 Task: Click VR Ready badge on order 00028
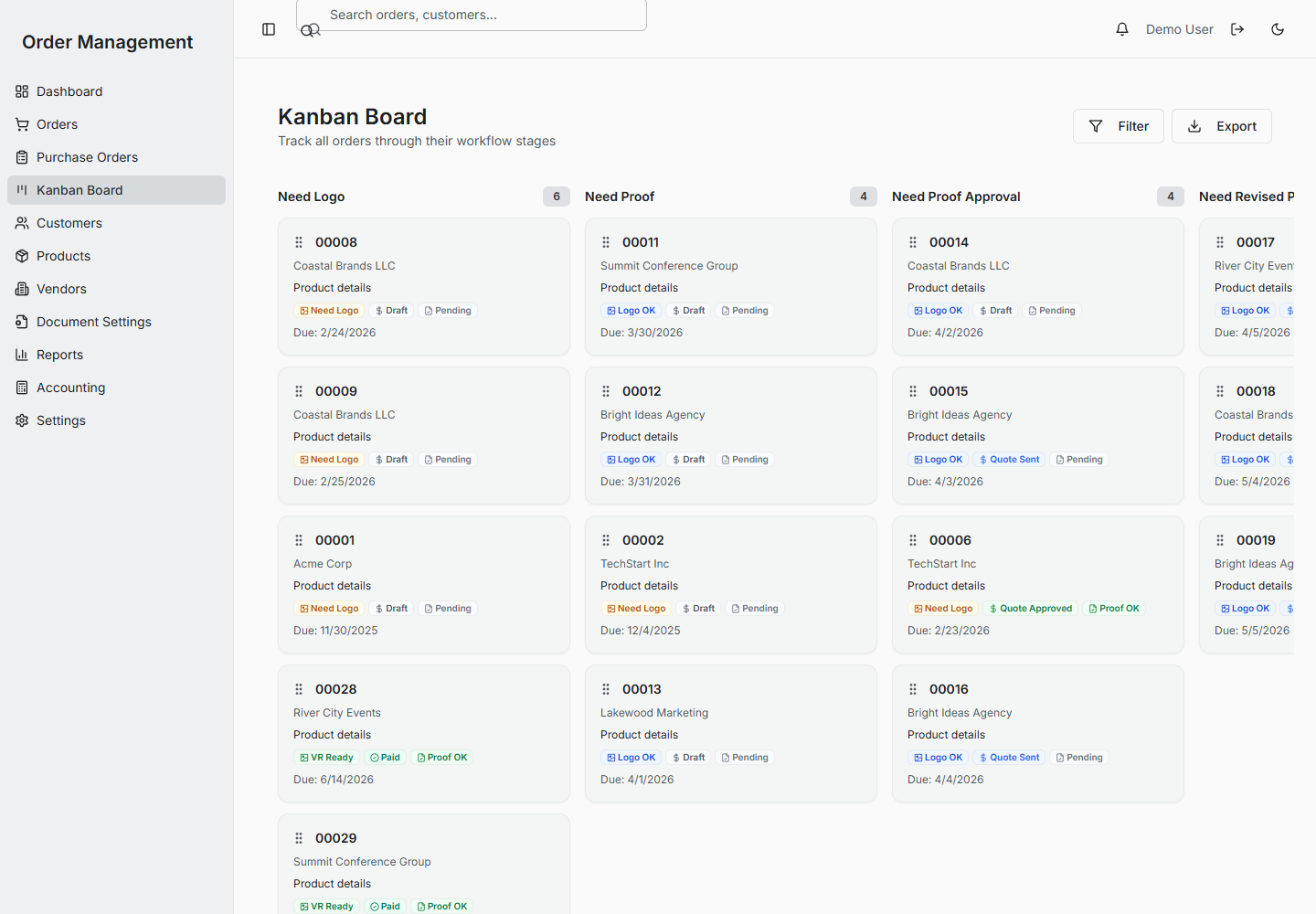[x=326, y=758]
